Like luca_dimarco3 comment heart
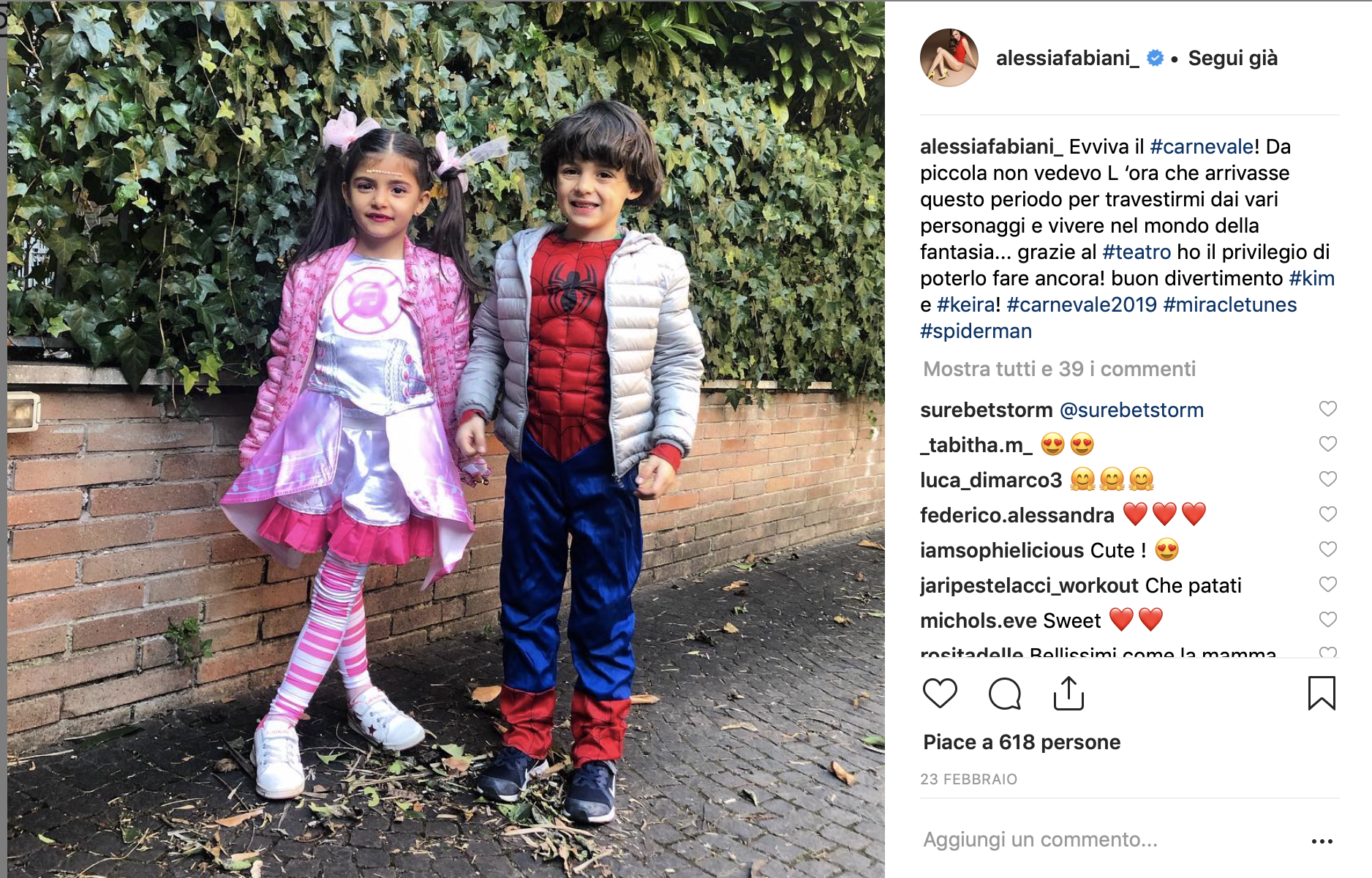 click(1327, 479)
